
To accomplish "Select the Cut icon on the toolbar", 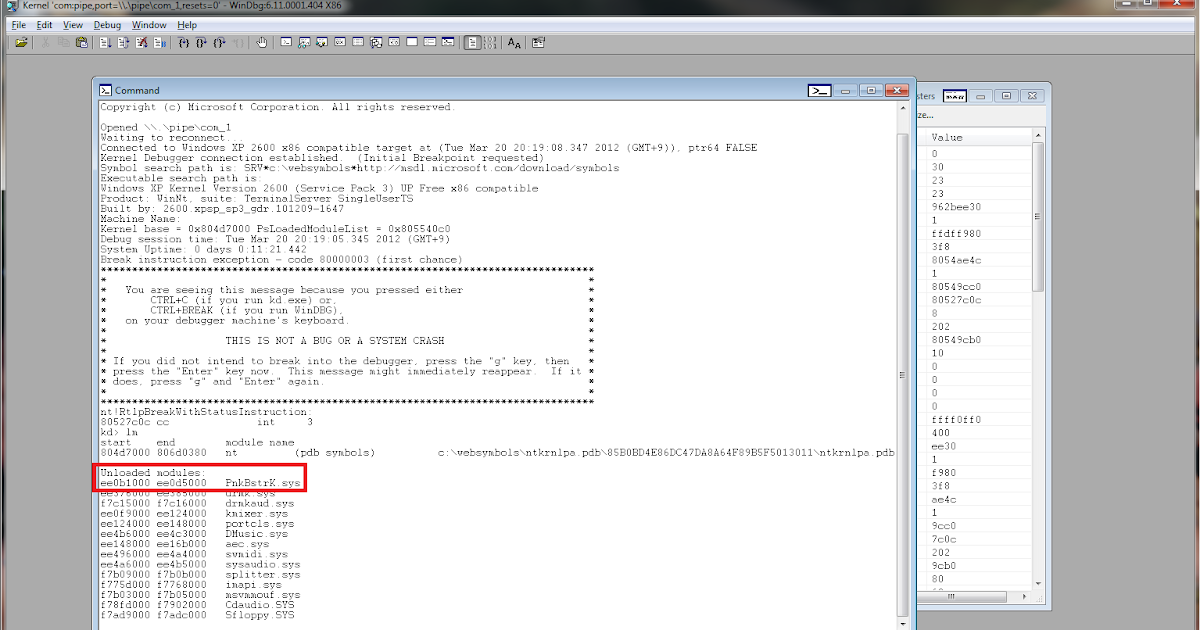I will pos(46,42).
